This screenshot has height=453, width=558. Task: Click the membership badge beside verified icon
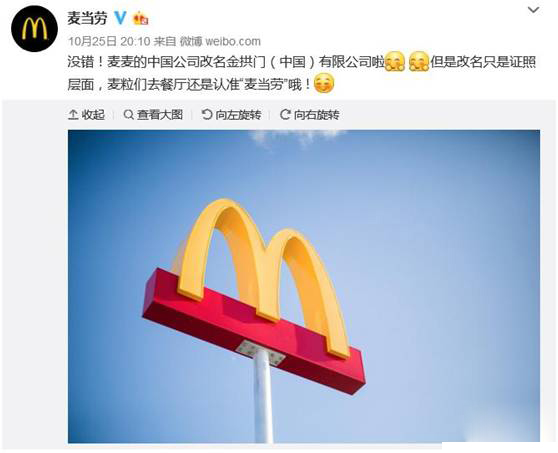141,19
